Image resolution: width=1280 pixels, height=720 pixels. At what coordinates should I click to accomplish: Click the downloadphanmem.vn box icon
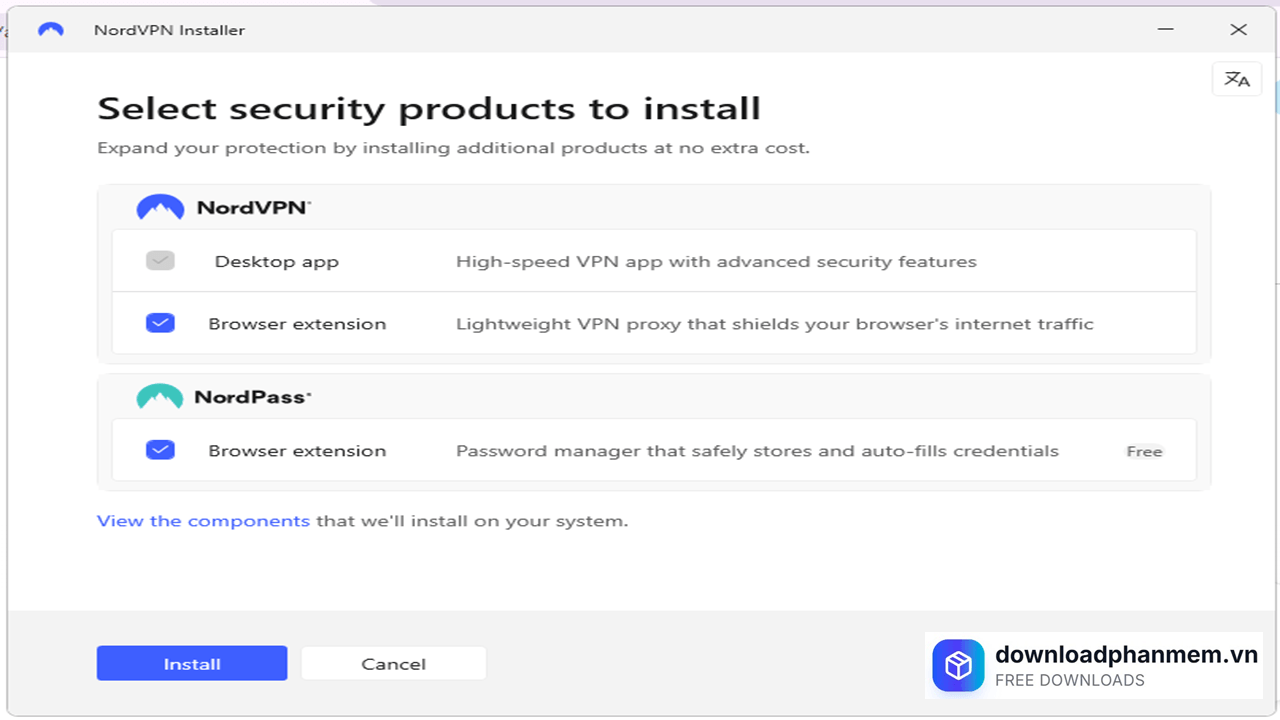[x=958, y=666]
